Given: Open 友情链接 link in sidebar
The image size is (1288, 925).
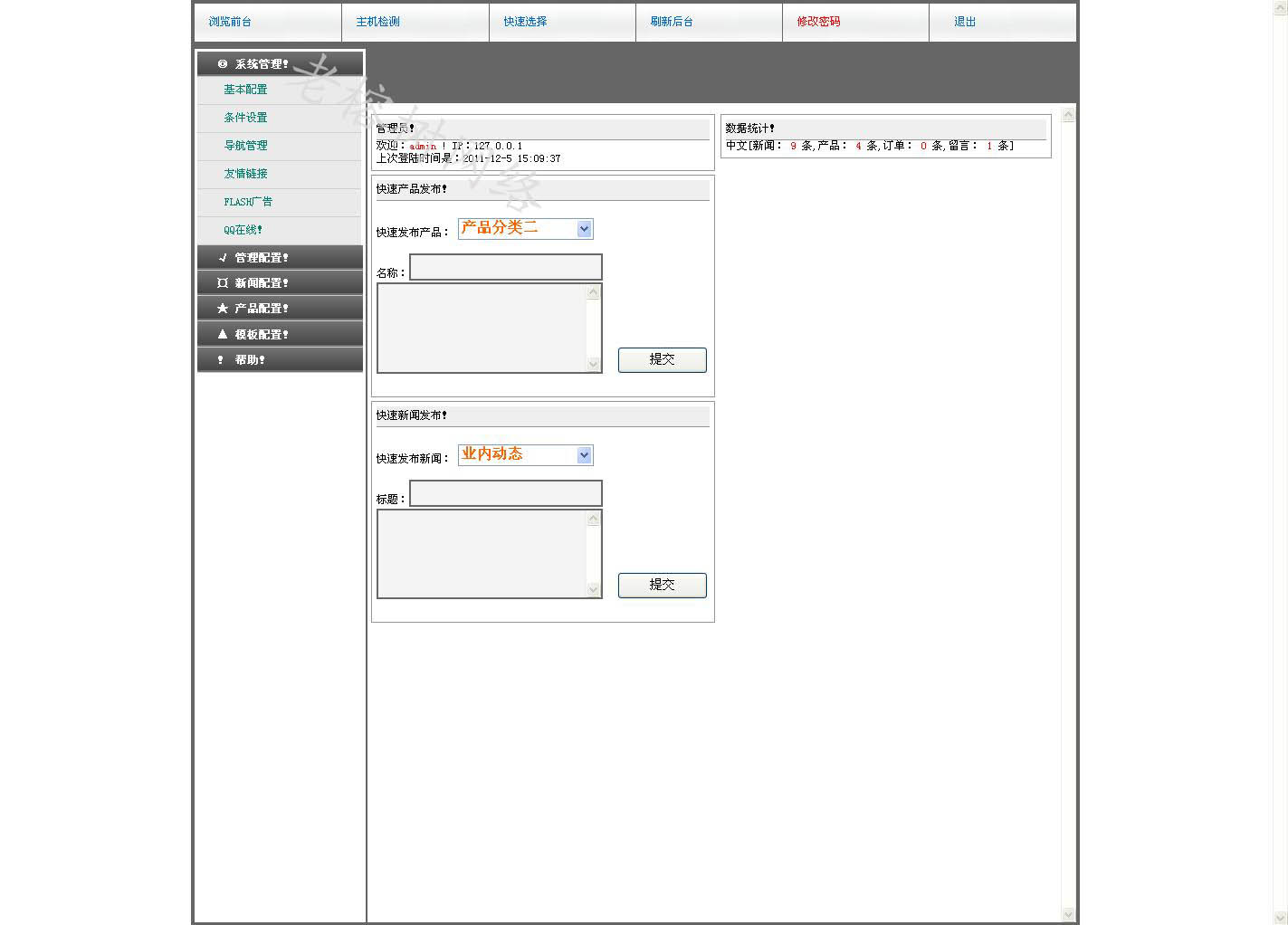Looking at the screenshot, I should point(245,174).
